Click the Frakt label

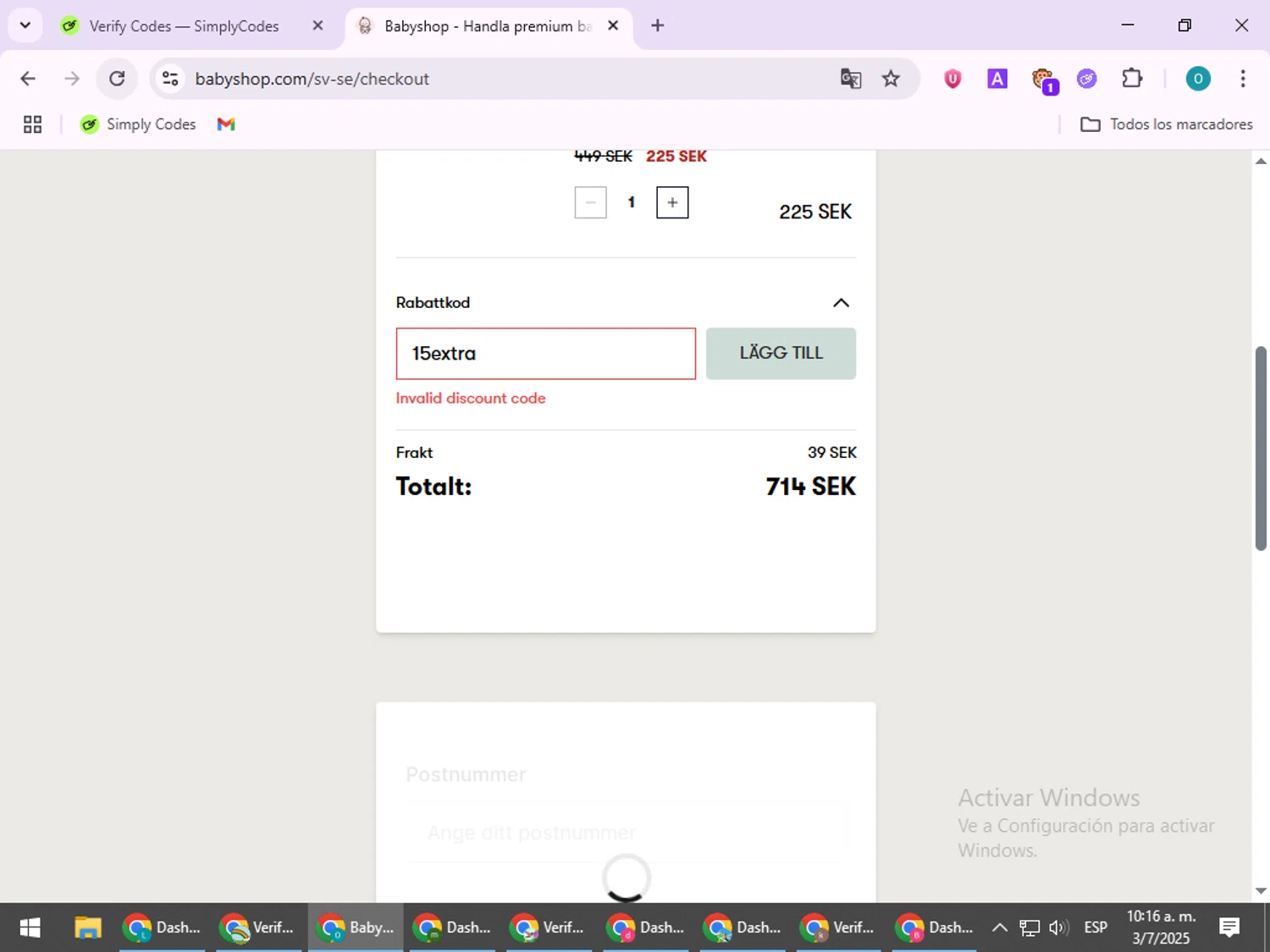coord(414,453)
